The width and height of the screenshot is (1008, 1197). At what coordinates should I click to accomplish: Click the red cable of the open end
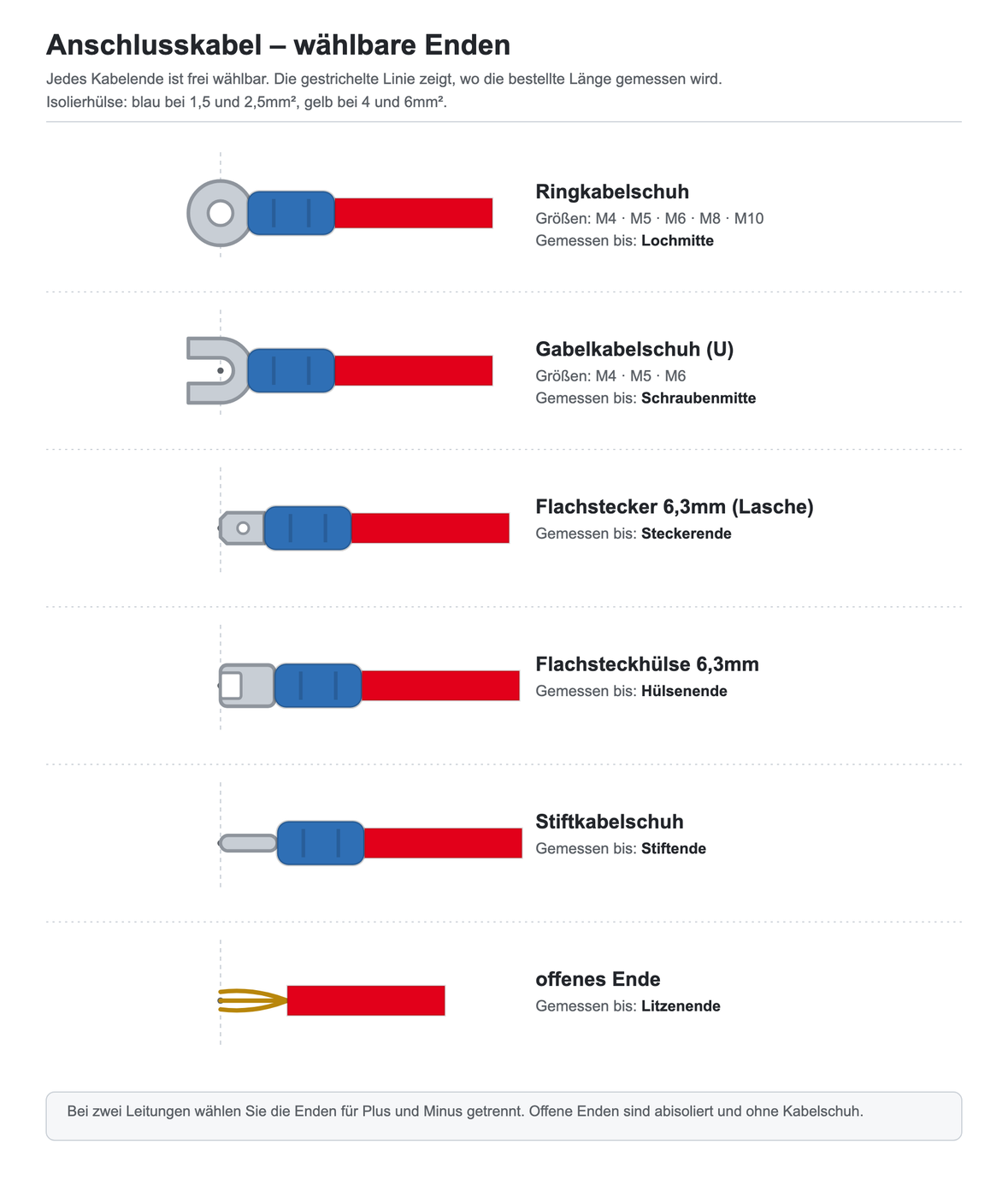(366, 1000)
